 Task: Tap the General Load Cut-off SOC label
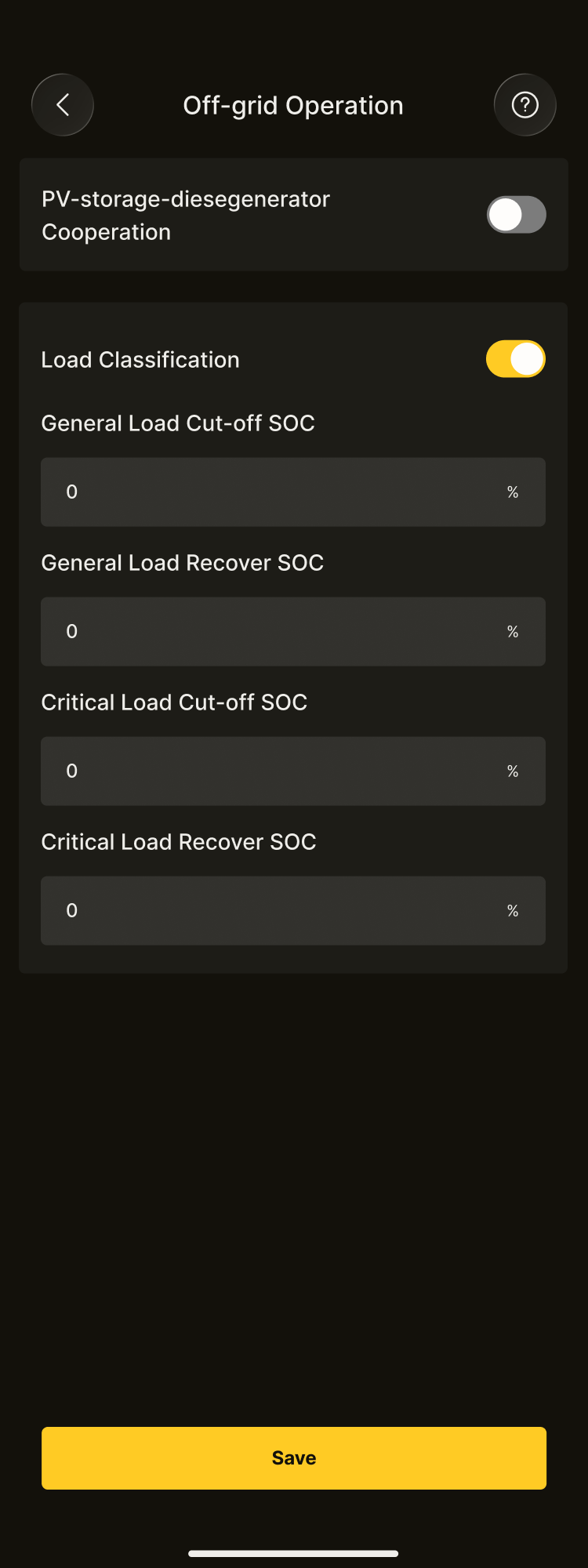[178, 423]
